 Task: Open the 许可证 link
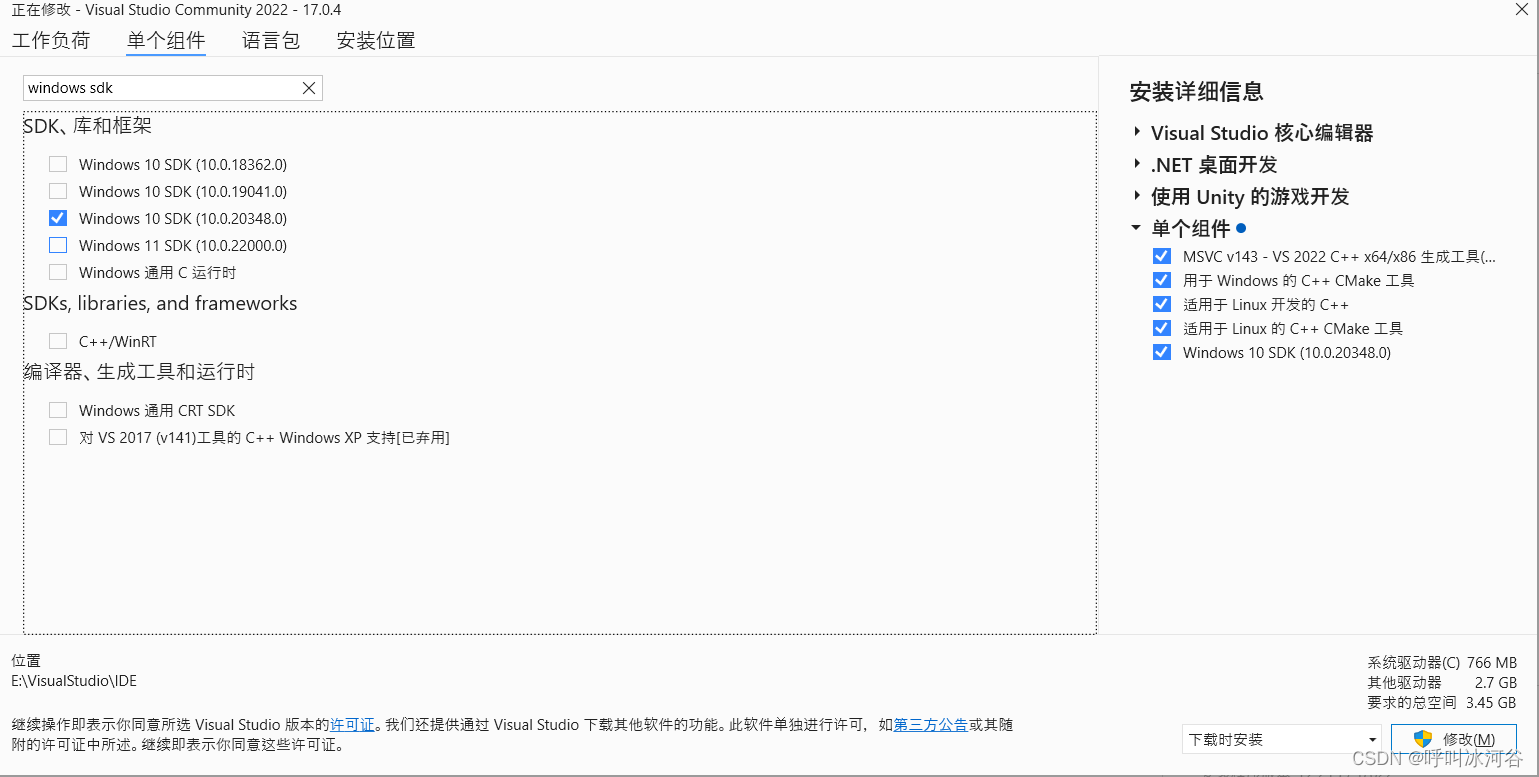352,725
